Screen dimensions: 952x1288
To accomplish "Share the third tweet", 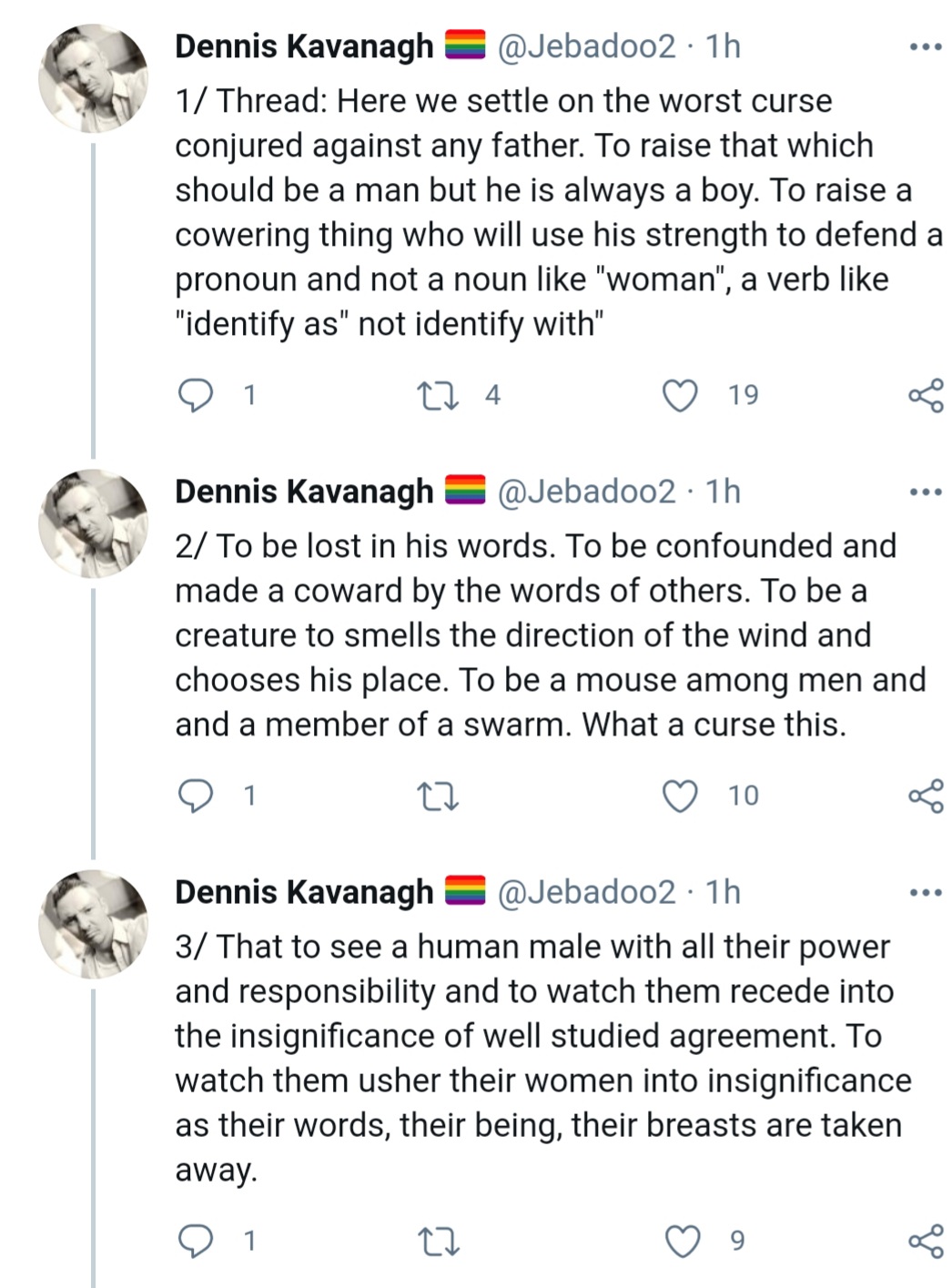I will click(x=926, y=1241).
